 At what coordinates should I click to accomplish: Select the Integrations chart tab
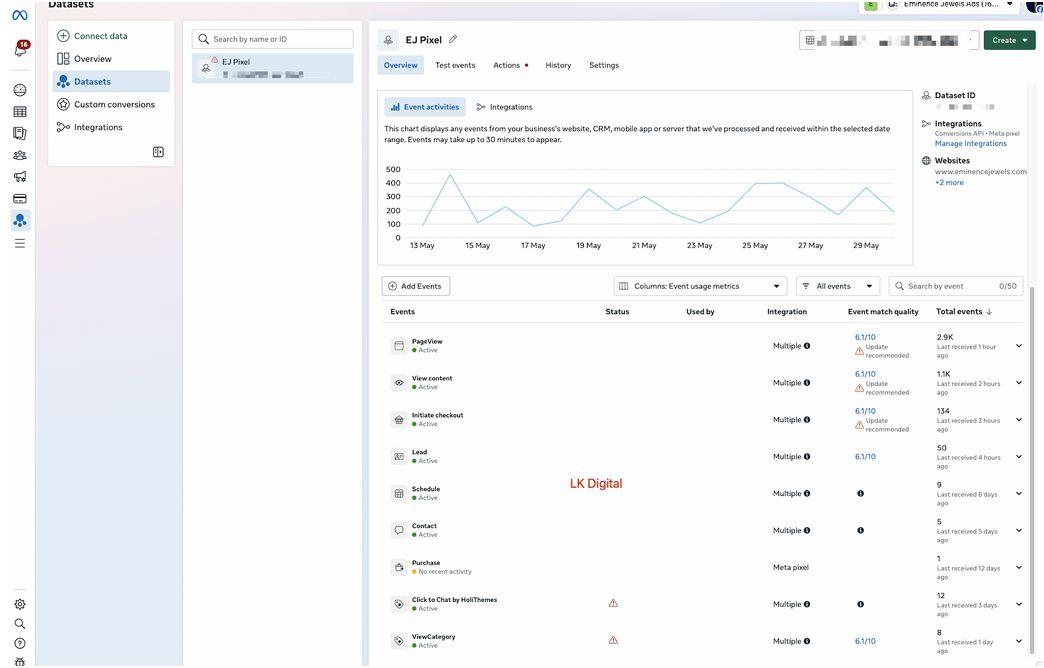[504, 107]
